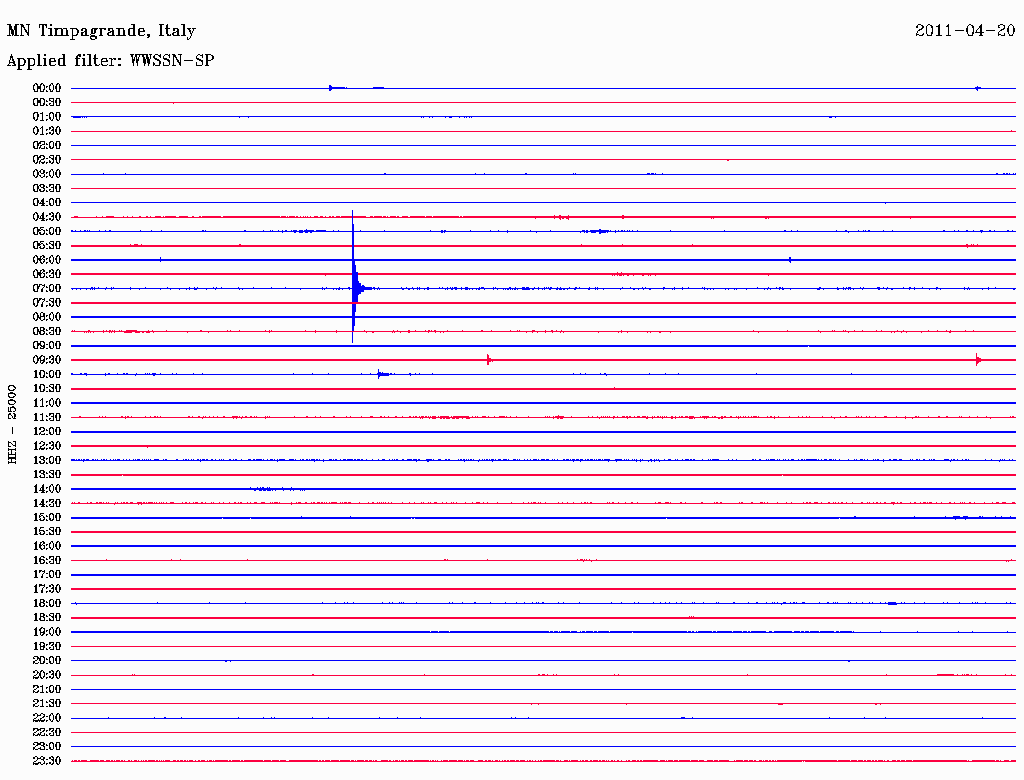Select the 19:00 time label

pos(47,632)
